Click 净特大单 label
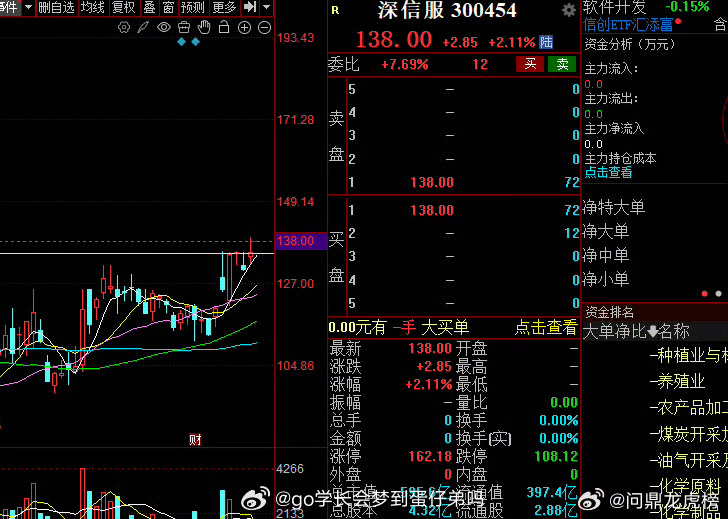728x519 pixels. pyautogui.click(x=614, y=207)
